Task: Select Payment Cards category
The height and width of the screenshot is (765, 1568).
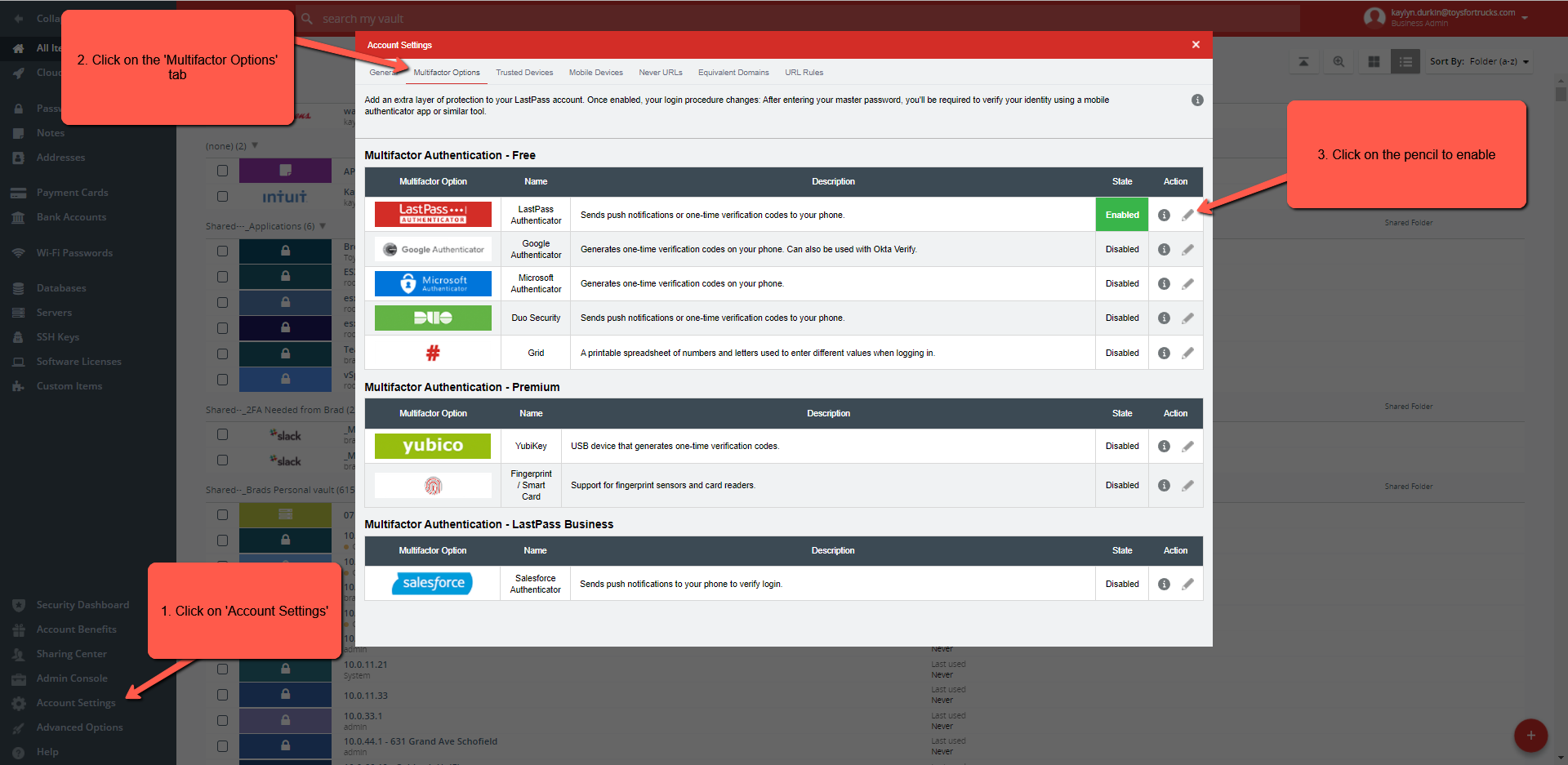Action: 72,193
